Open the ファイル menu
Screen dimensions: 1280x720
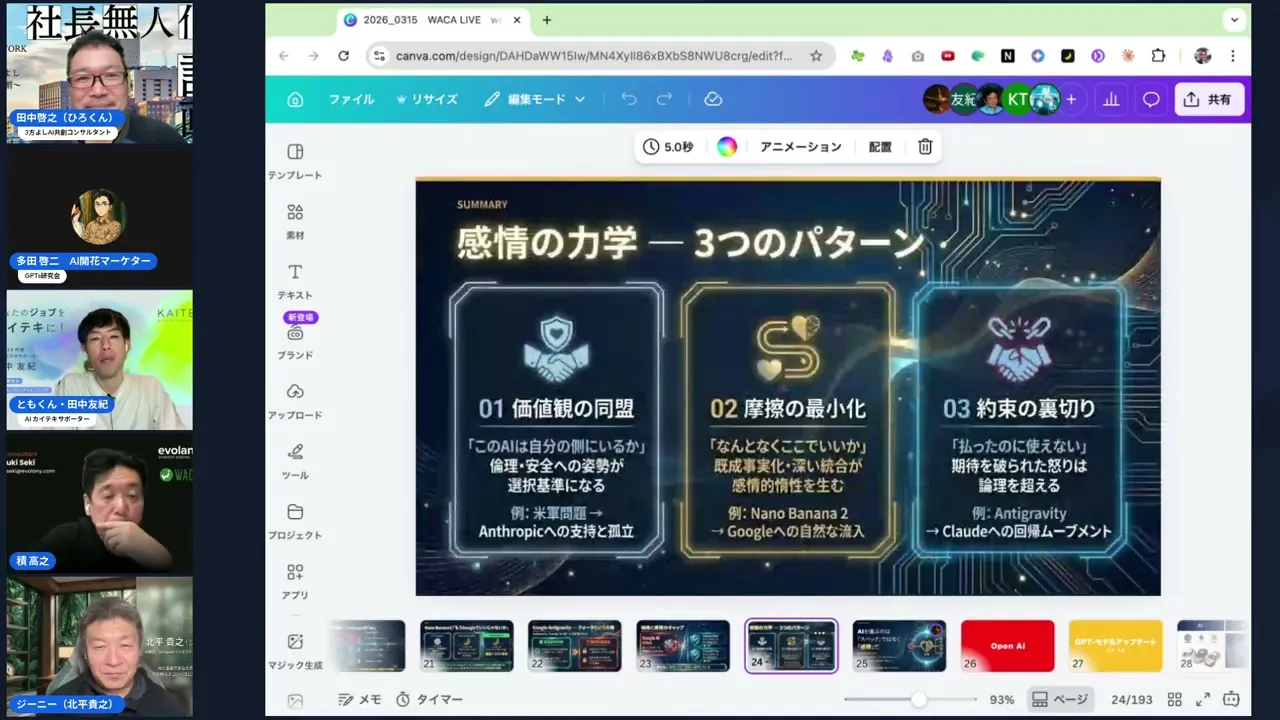point(351,99)
